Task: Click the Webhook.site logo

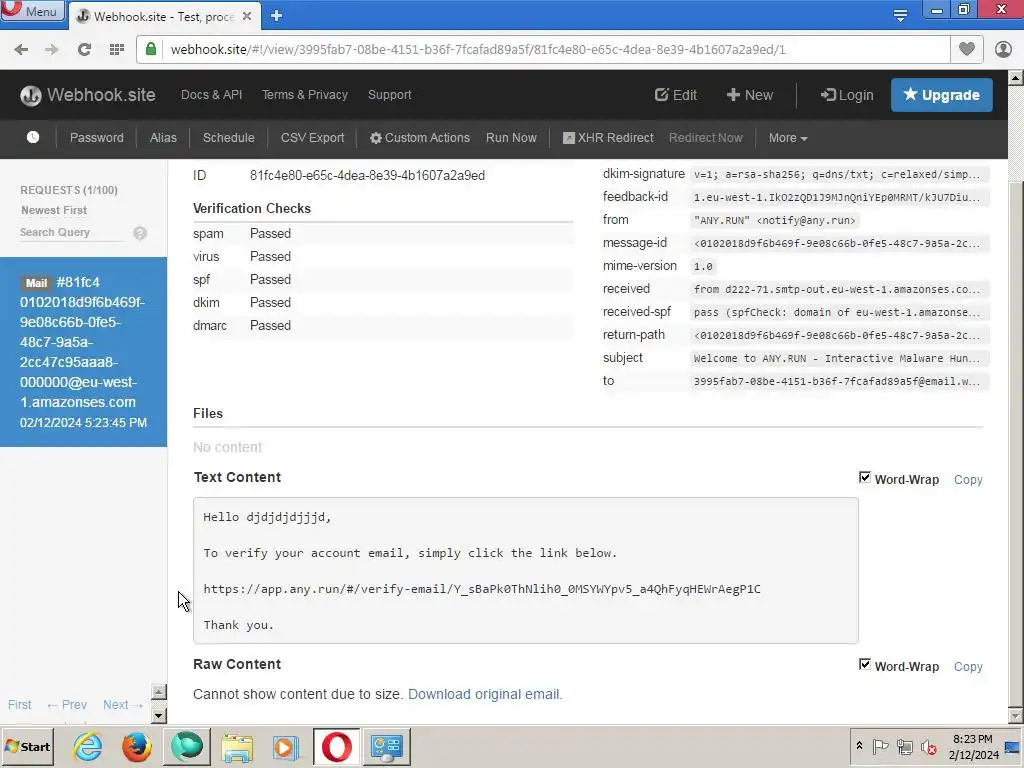Action: pyautogui.click(x=88, y=95)
